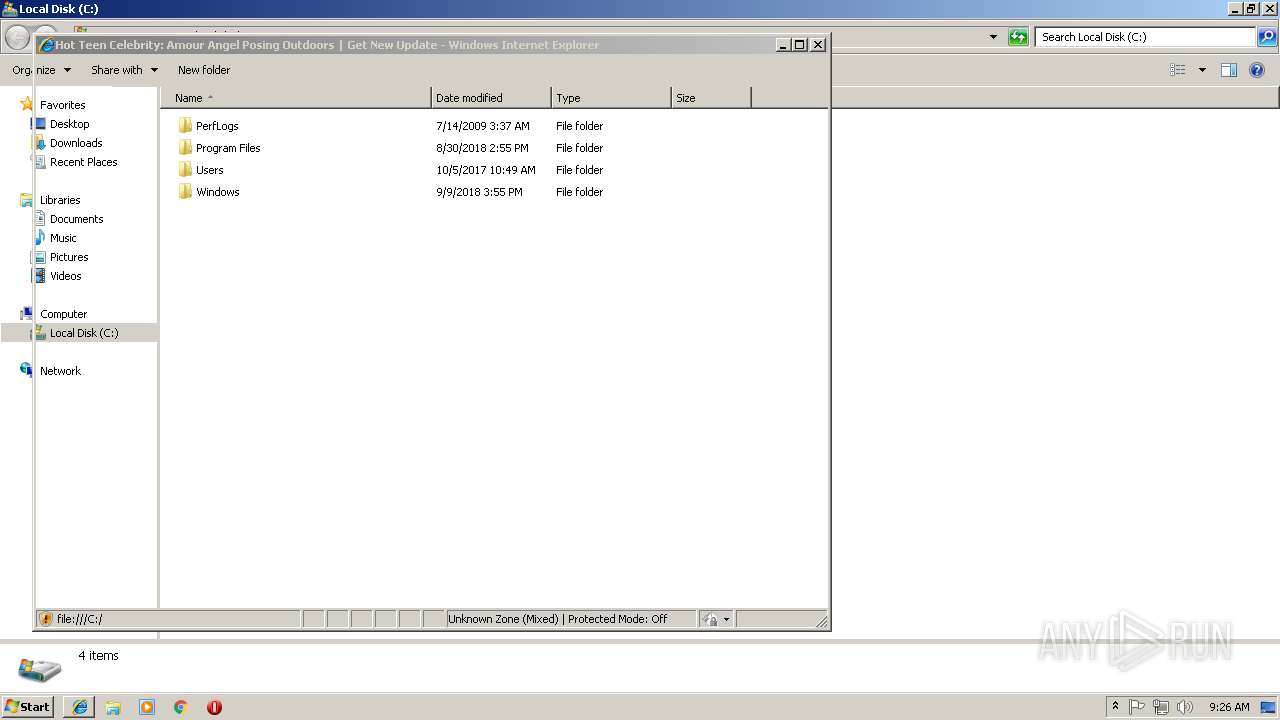Viewport: 1280px width, 720px height.
Task: Open the Videos library
Action: click(66, 276)
